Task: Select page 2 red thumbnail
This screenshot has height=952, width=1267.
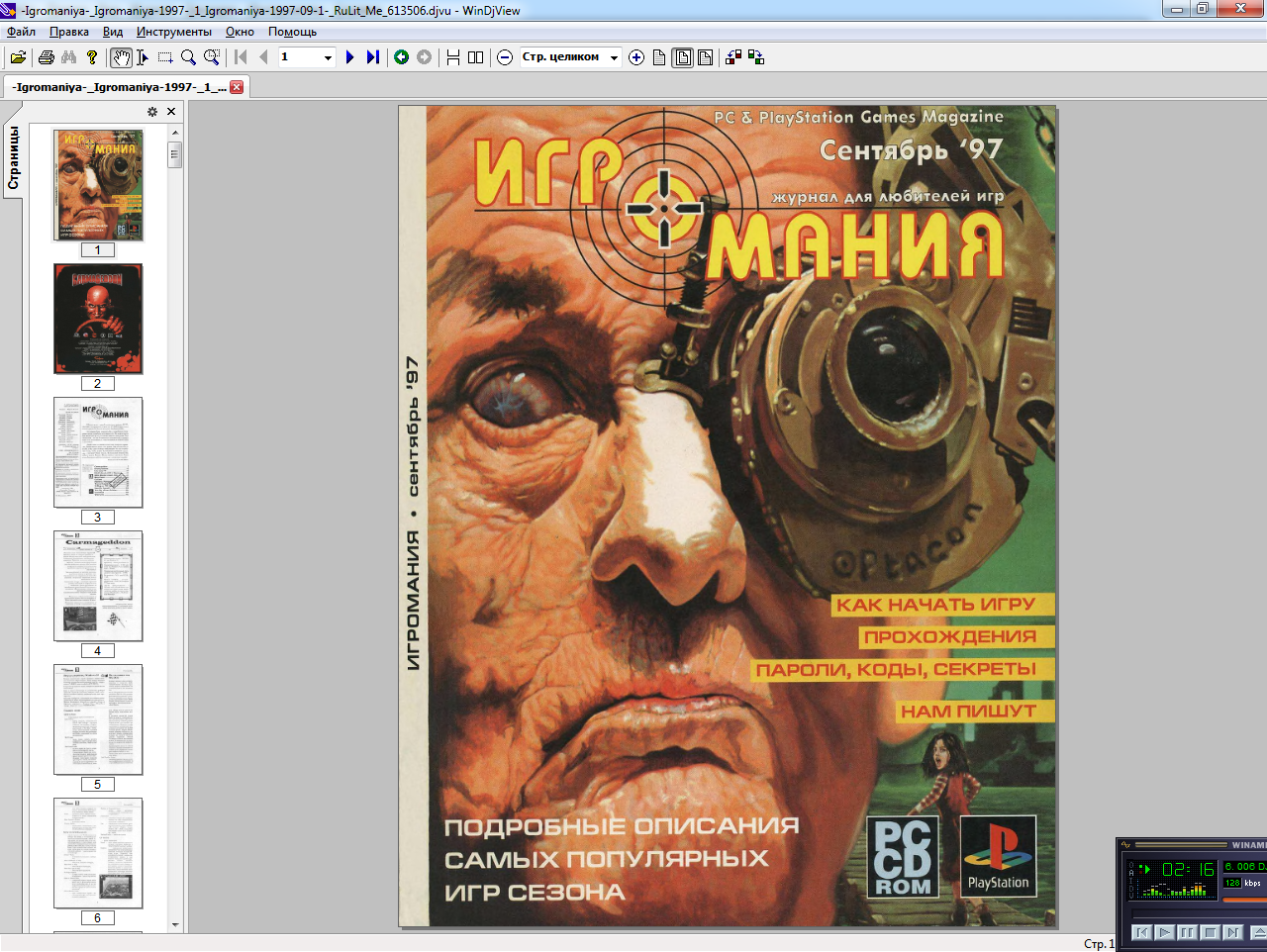Action: [98, 319]
